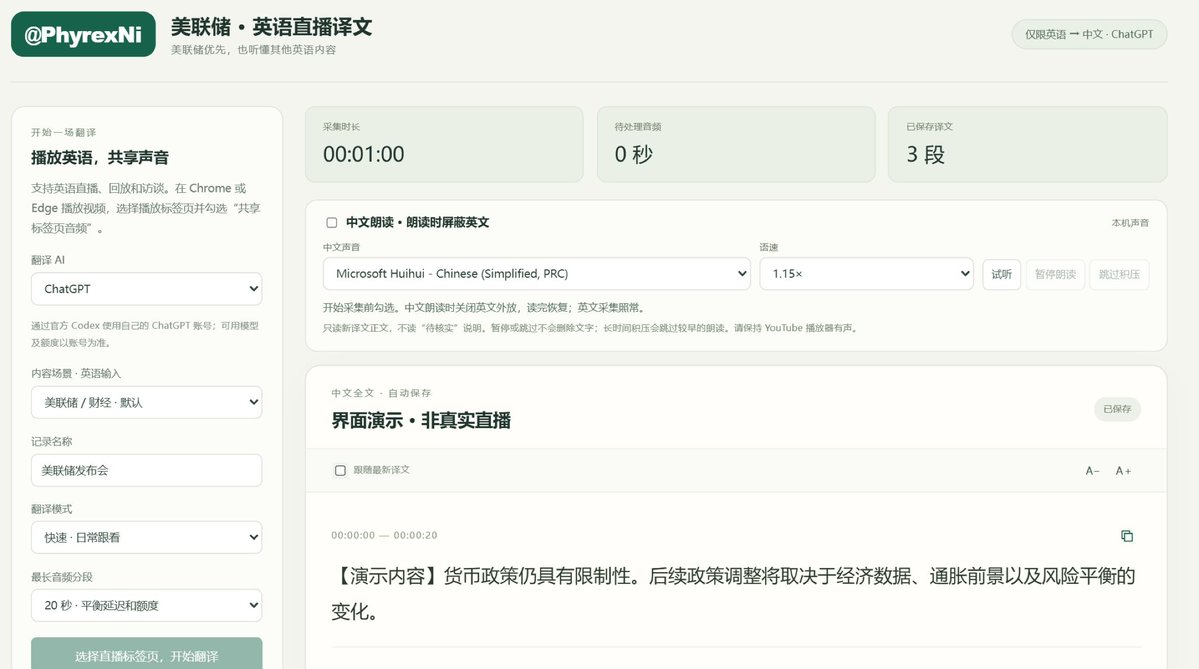Click the 00:00:00 — 00:00:20 timestamp

[384, 535]
